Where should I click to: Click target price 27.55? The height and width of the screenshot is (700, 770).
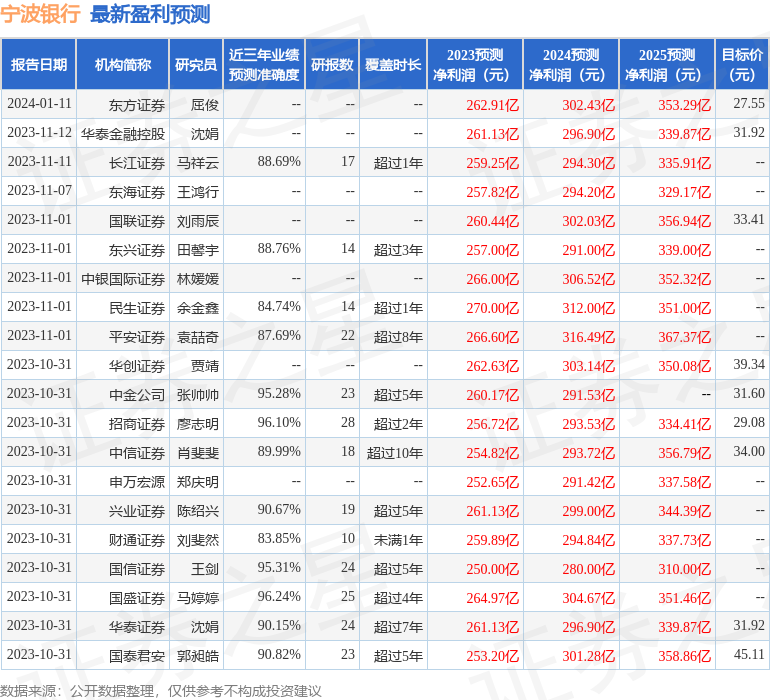pos(749,103)
